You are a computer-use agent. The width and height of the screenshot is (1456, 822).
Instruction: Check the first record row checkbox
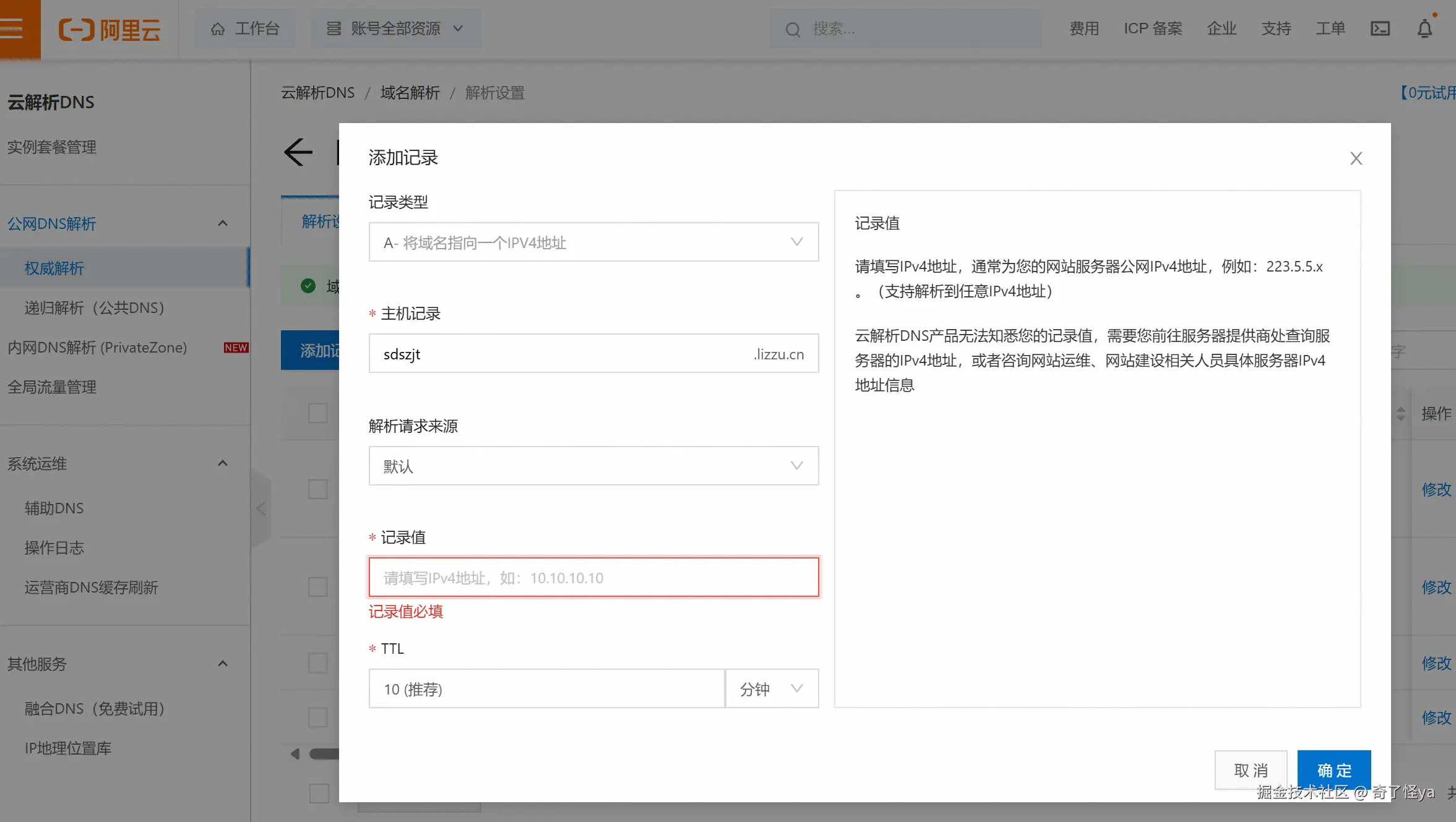pos(318,489)
